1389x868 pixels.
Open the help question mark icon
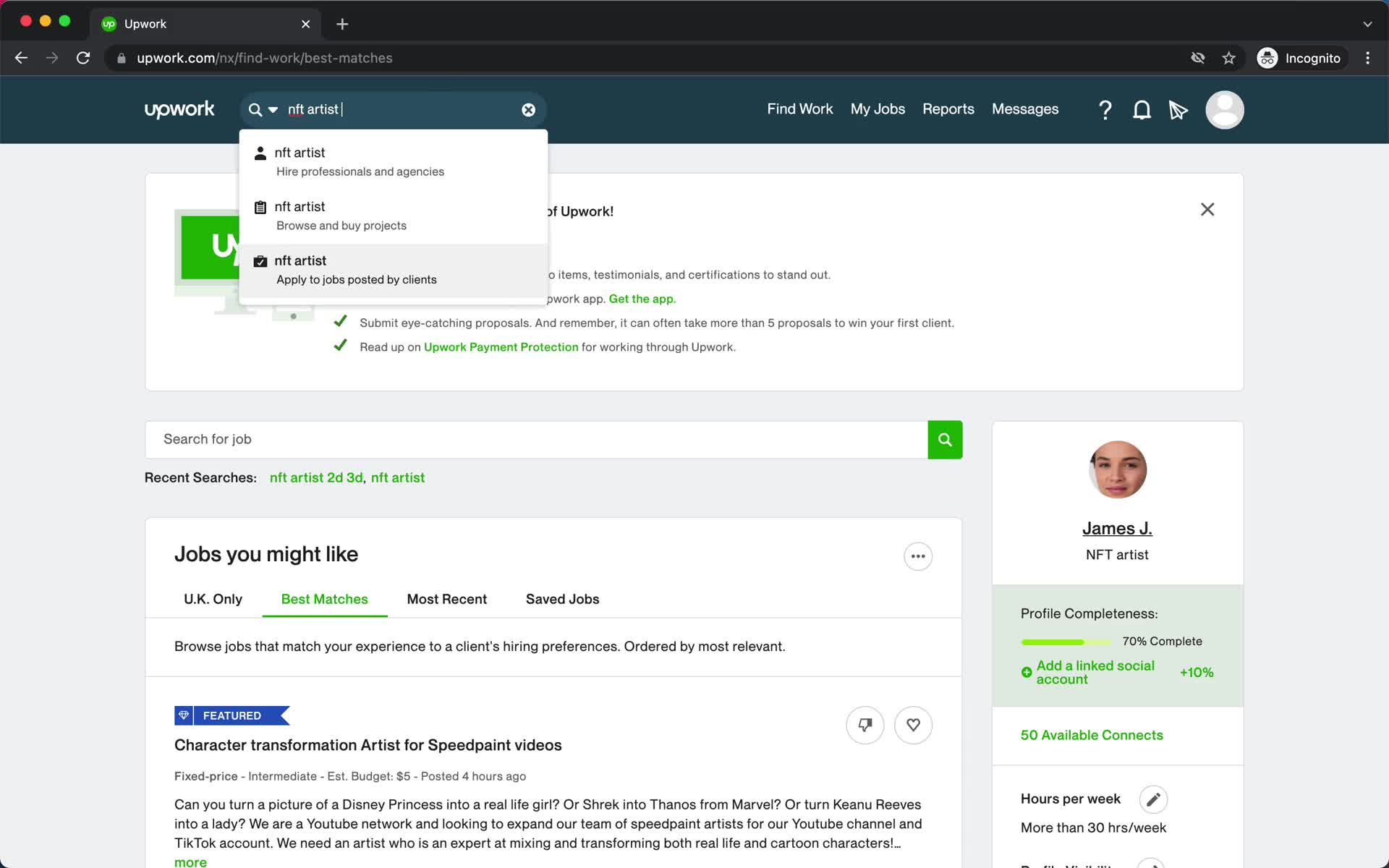[x=1105, y=110]
